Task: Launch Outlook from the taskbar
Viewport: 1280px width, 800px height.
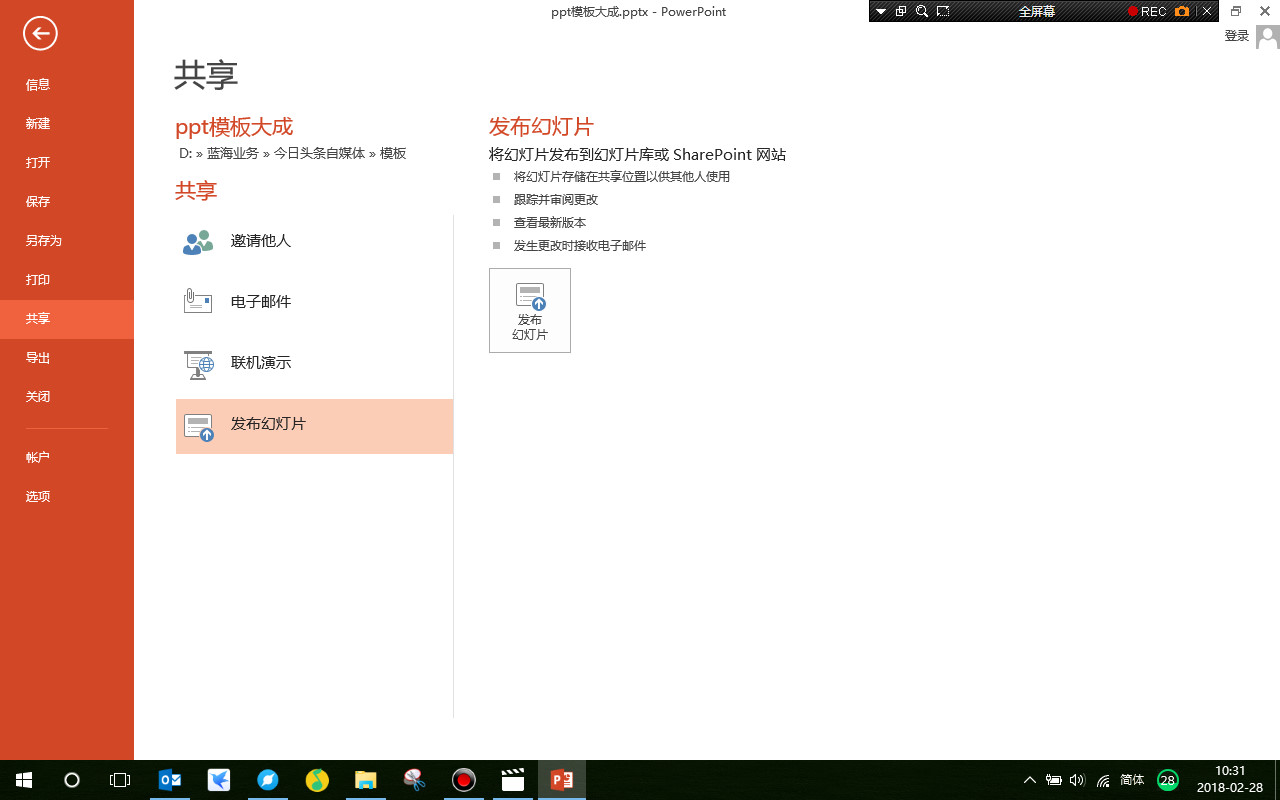Action: (170, 780)
